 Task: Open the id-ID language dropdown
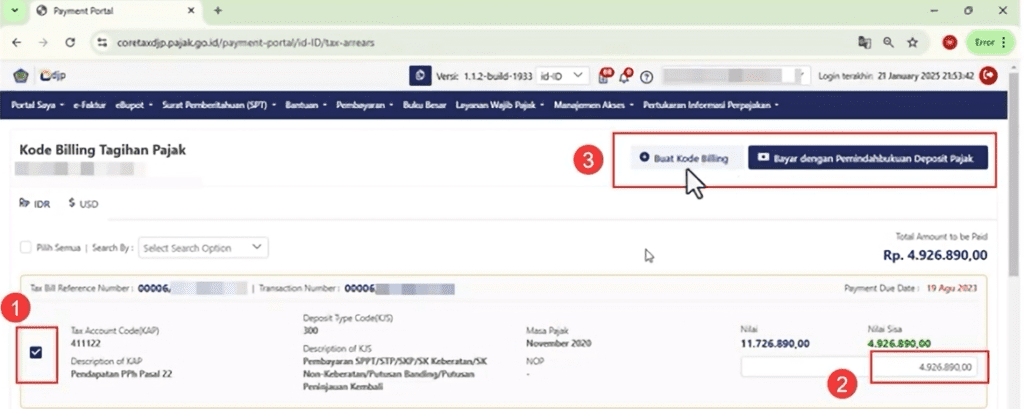click(x=562, y=76)
